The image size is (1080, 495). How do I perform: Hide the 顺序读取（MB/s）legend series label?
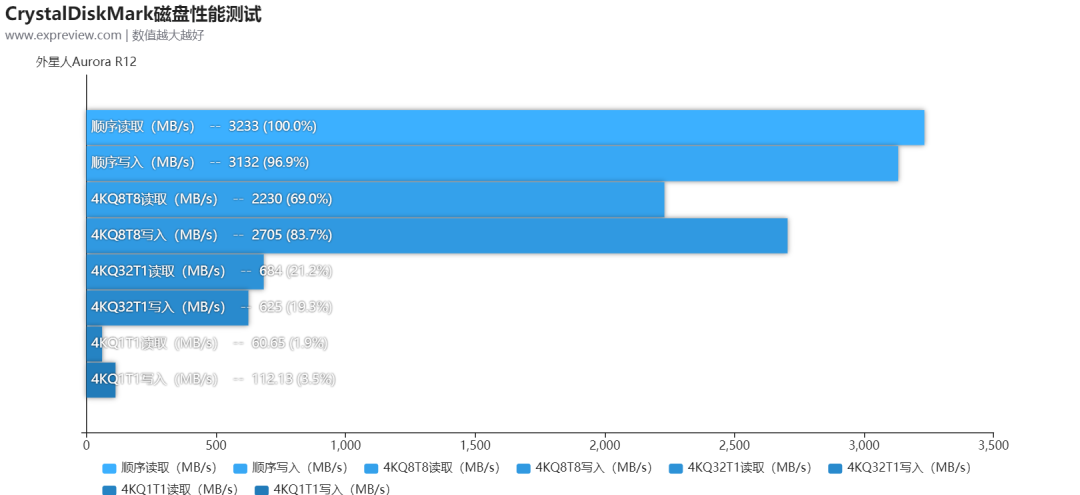[169, 468]
